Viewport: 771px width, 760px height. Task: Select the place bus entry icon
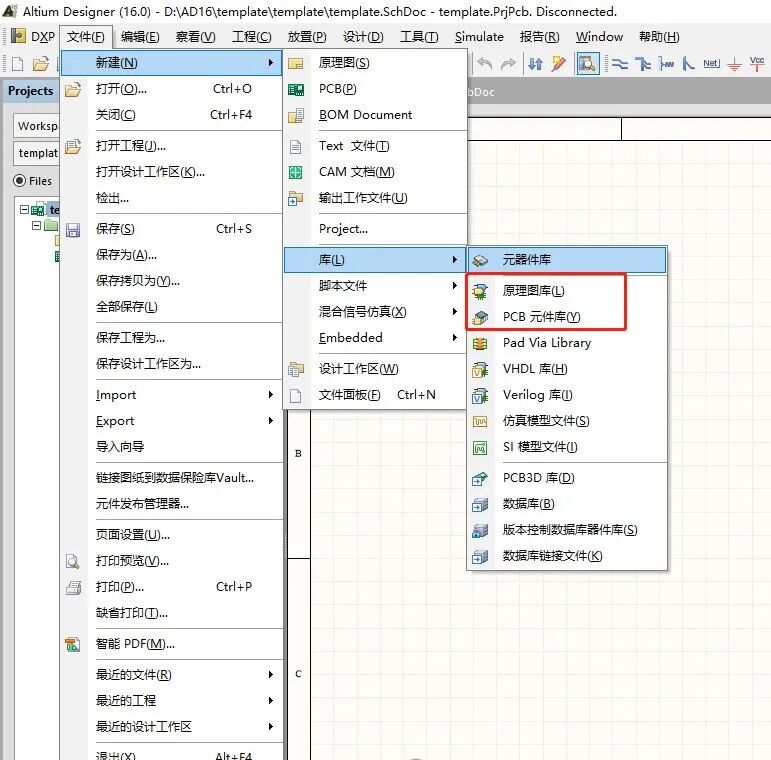coord(688,64)
